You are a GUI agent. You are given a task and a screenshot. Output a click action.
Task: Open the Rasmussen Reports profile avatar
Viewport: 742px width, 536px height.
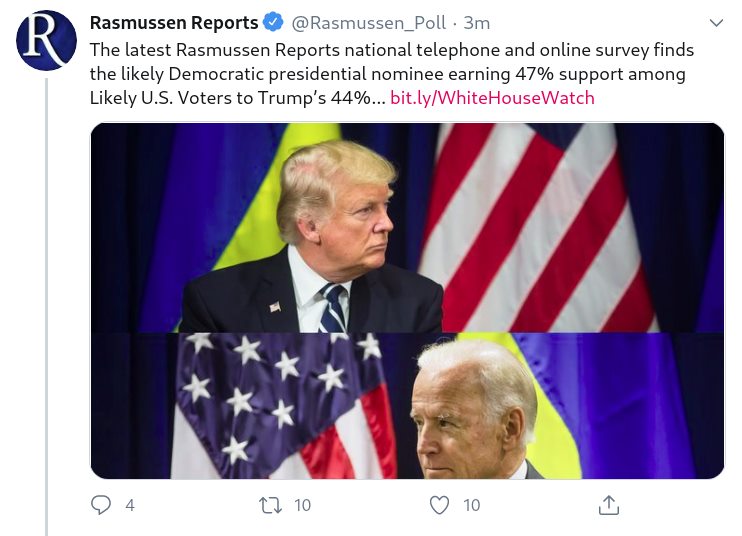tap(46, 40)
